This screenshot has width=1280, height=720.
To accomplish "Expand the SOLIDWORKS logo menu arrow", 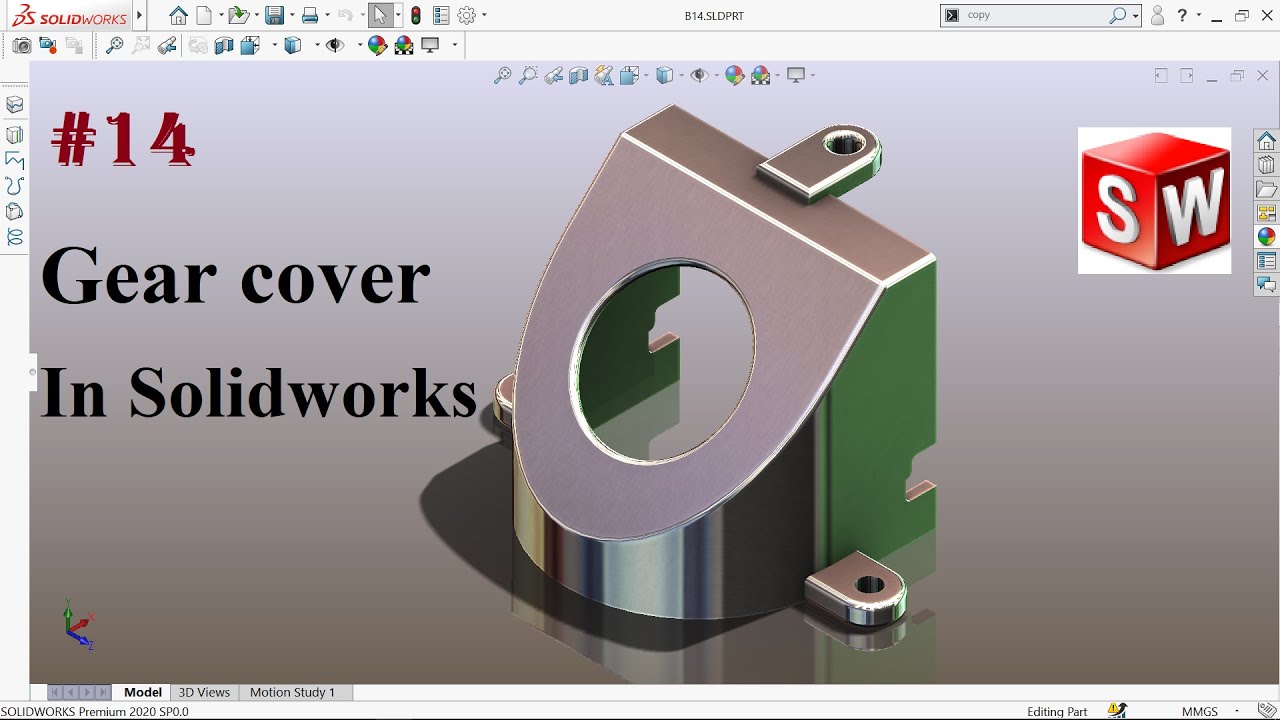I will click(x=139, y=16).
